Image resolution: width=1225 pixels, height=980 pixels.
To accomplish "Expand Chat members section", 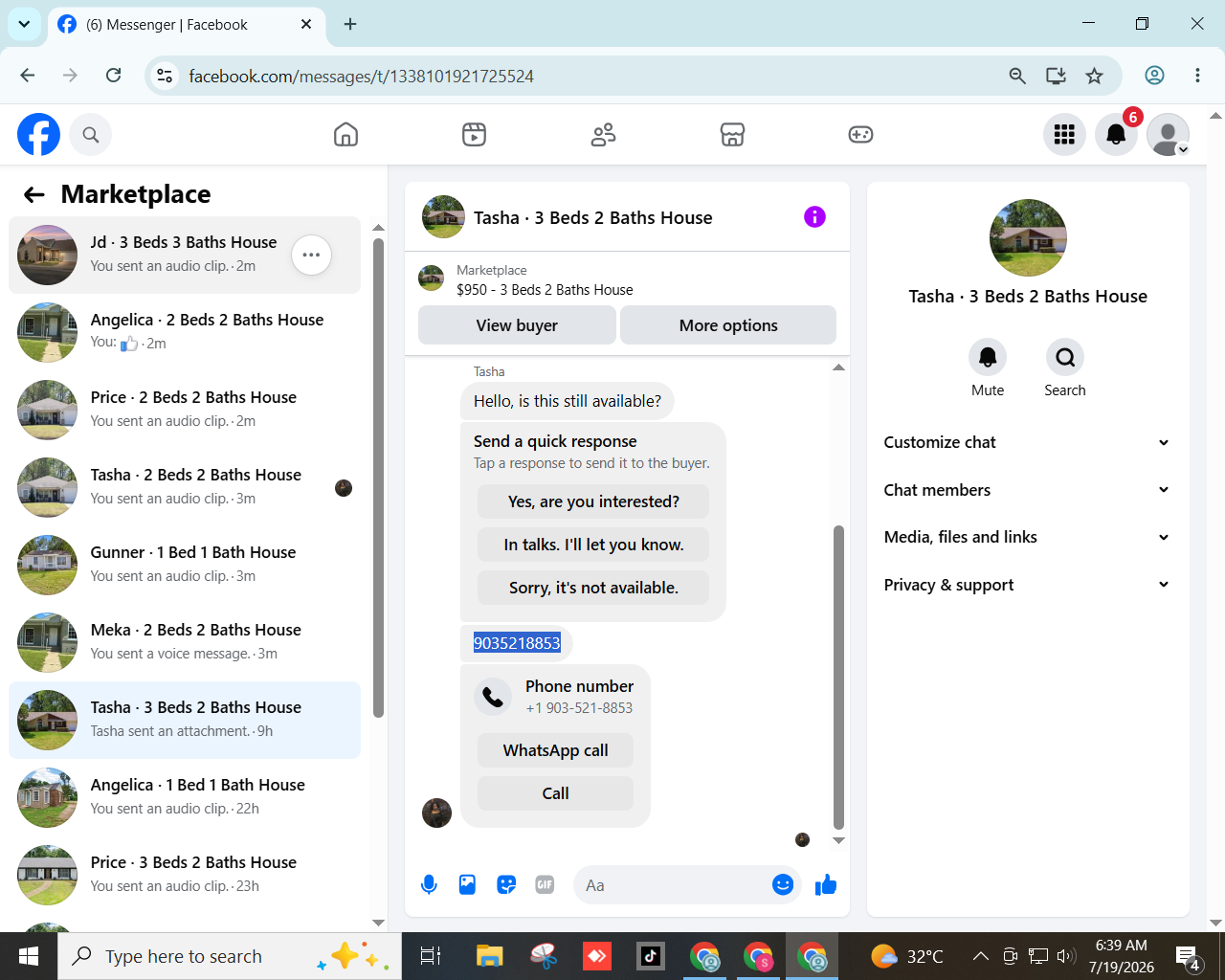I will 1027,490.
